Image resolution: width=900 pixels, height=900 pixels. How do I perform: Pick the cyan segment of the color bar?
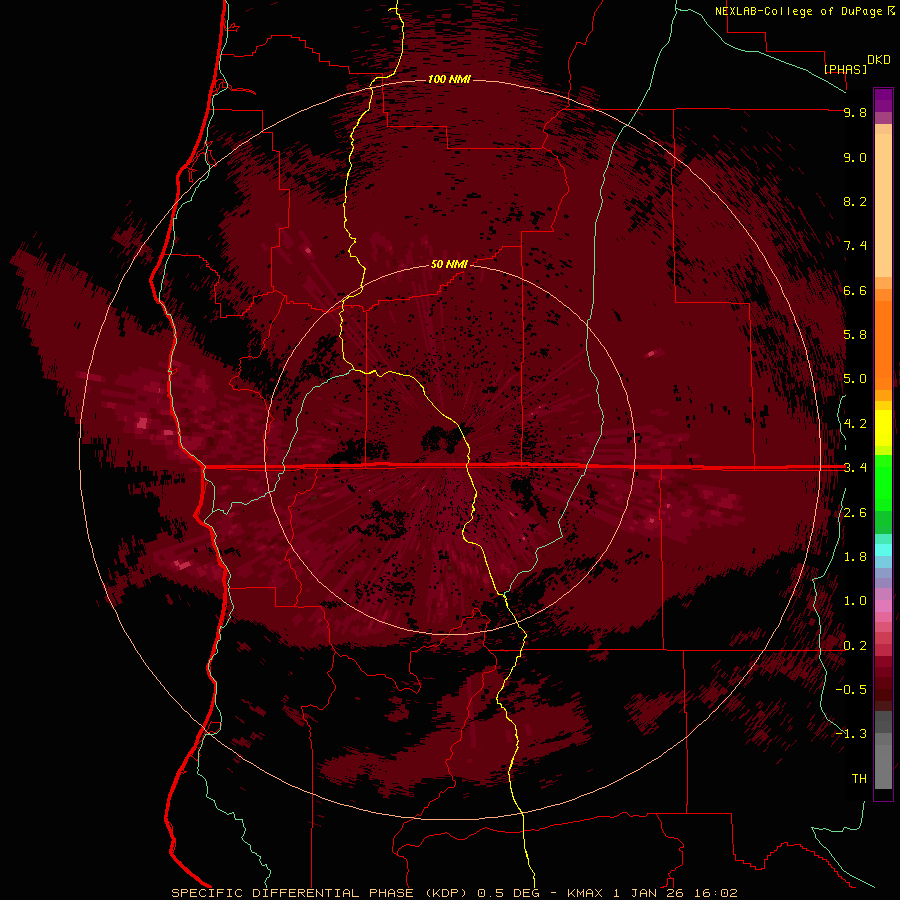(883, 550)
